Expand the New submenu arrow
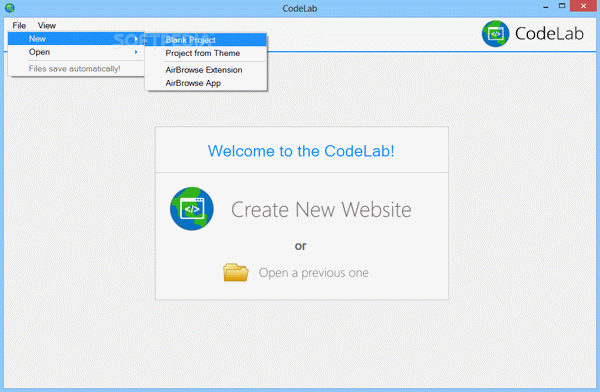 [x=136, y=39]
